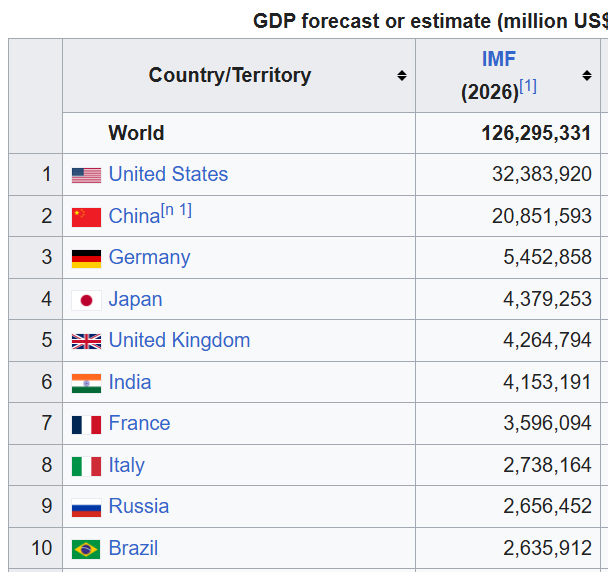Image resolution: width=608 pixels, height=572 pixels.
Task: Click the France flag icon
Action: coord(86,425)
